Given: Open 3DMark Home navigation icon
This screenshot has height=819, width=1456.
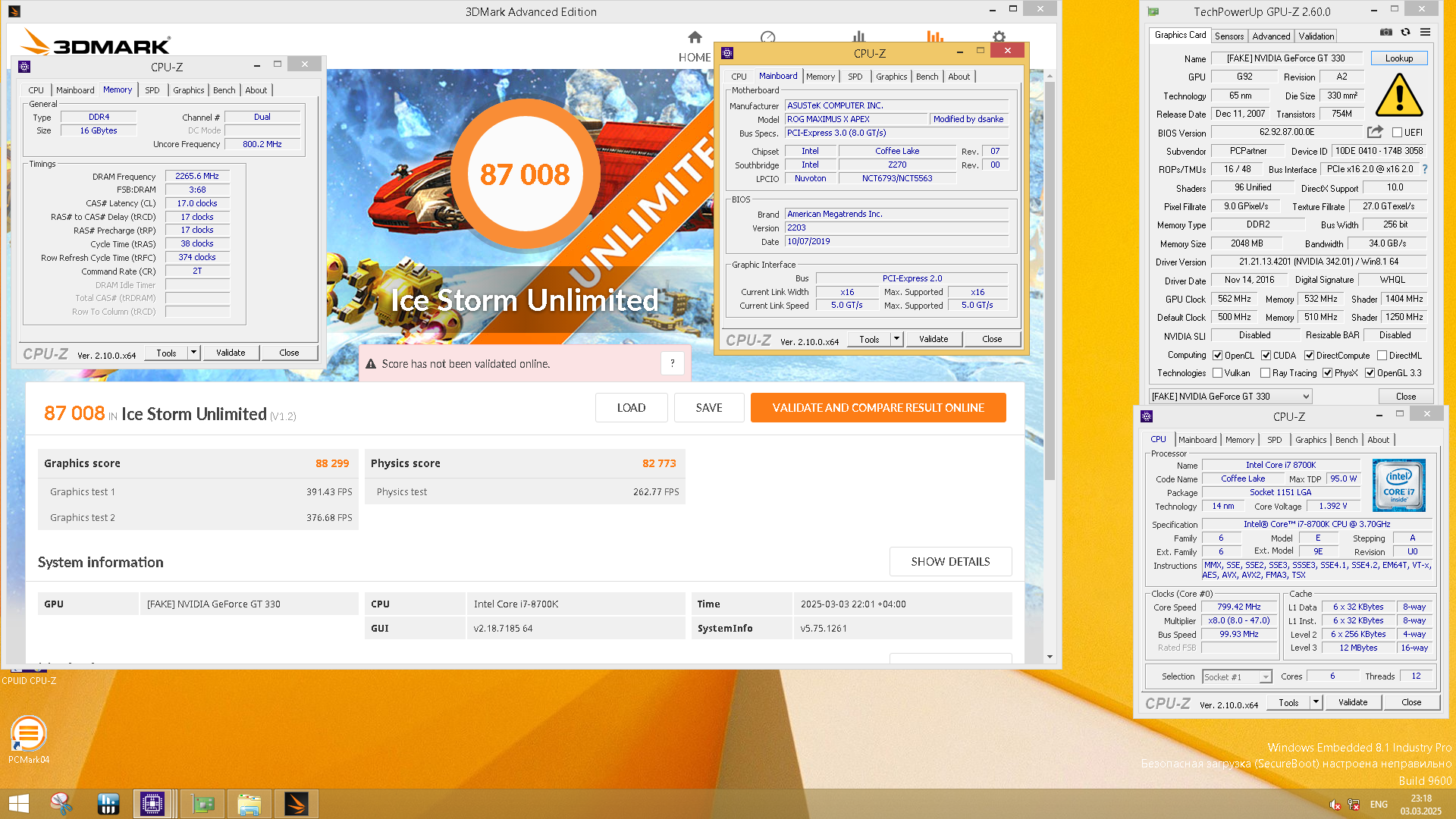Looking at the screenshot, I should tap(695, 37).
